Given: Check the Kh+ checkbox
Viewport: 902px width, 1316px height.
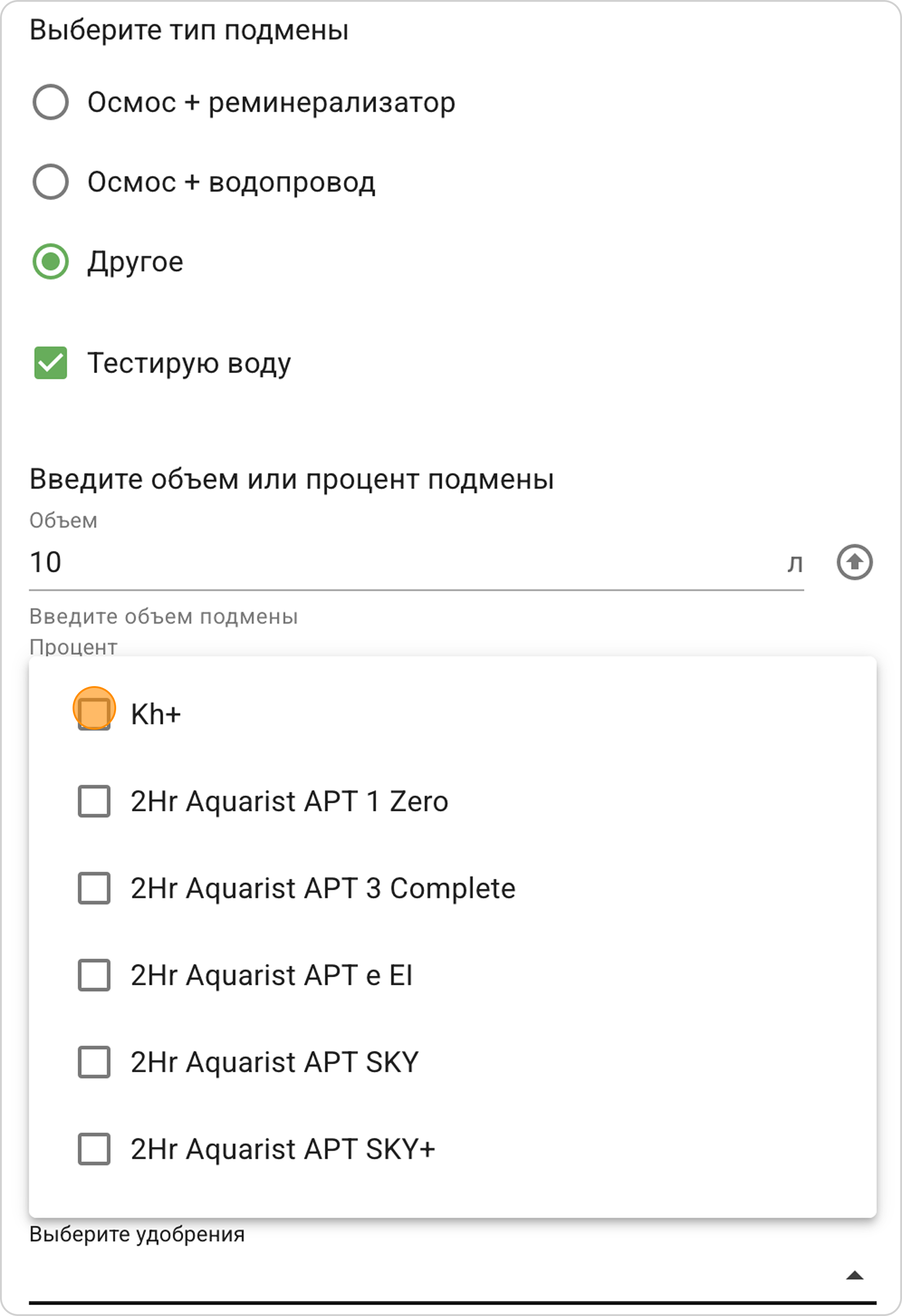Looking at the screenshot, I should point(94,714).
